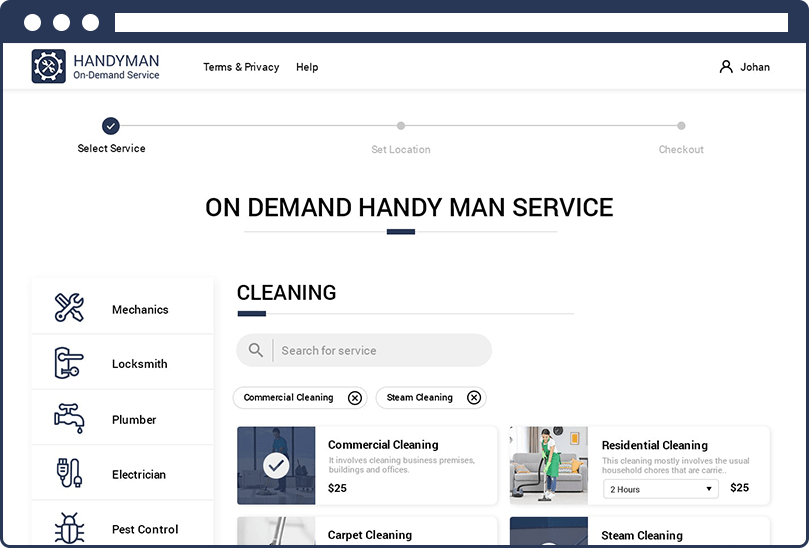809x548 pixels.
Task: Select the Plumber faucet icon
Action: (69, 418)
